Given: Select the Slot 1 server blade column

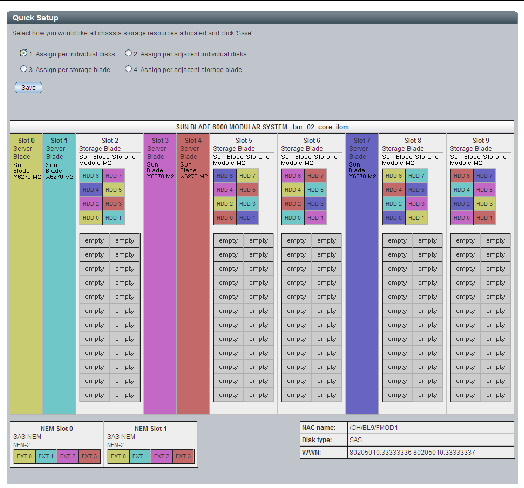Looking at the screenshot, I should [x=59, y=274].
